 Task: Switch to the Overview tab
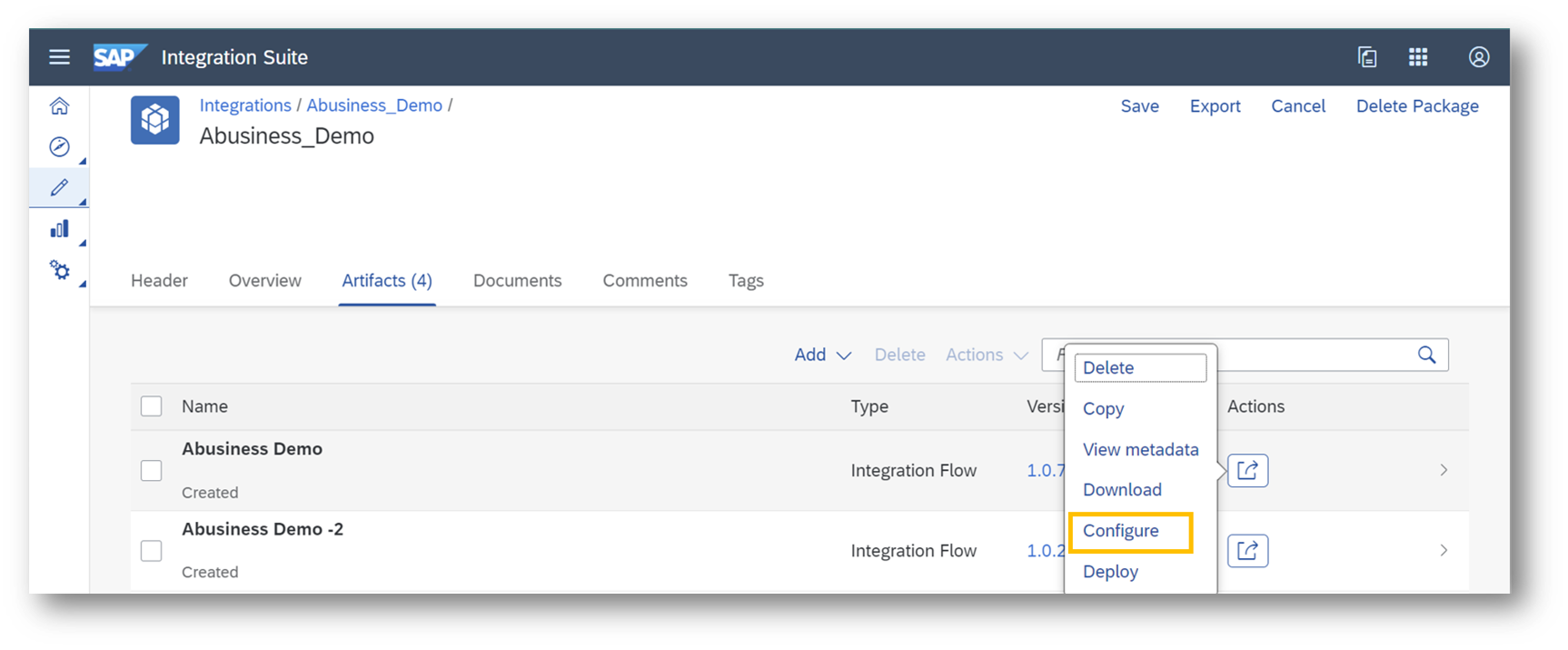click(x=264, y=281)
